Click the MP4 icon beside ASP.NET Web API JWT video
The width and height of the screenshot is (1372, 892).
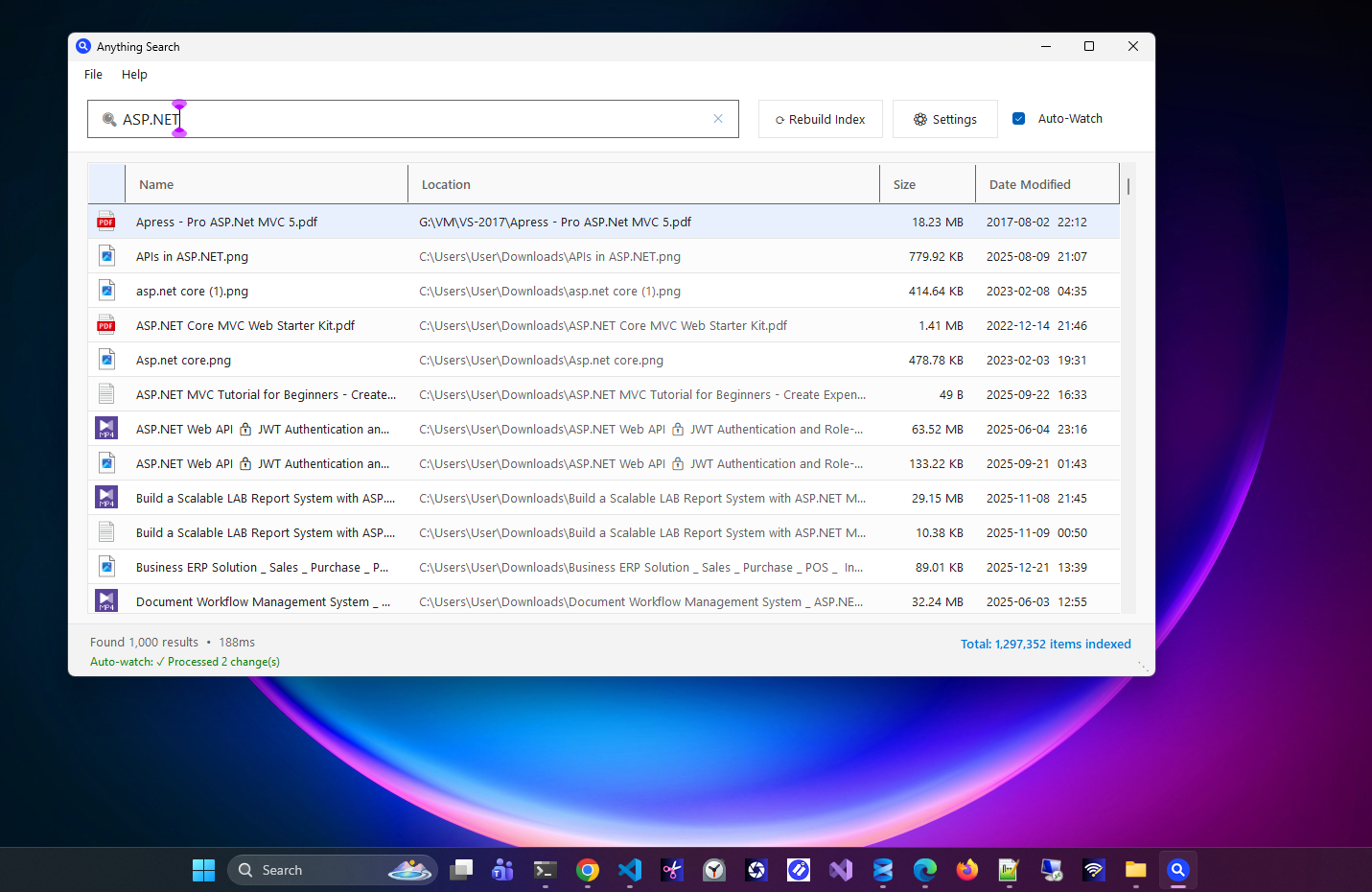click(105, 428)
